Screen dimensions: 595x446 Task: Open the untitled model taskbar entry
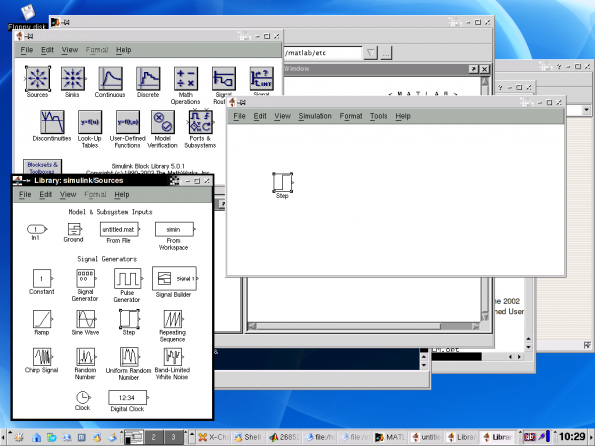click(x=426, y=437)
